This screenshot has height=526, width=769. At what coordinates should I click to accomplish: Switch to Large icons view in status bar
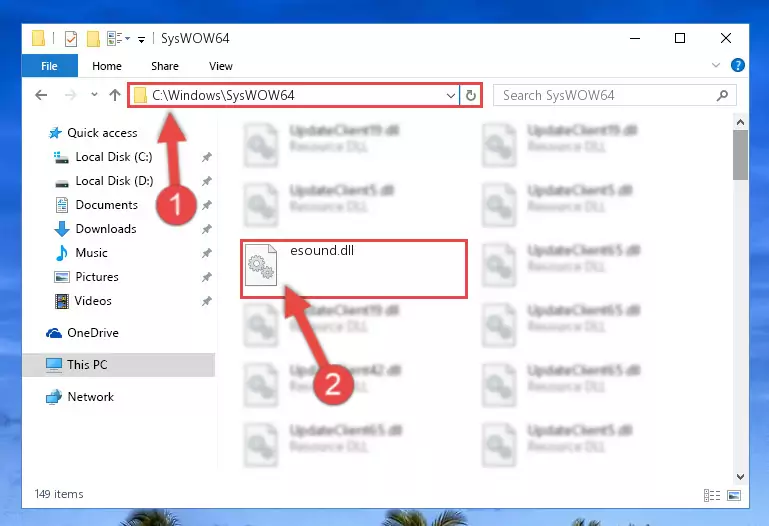[x=734, y=495]
